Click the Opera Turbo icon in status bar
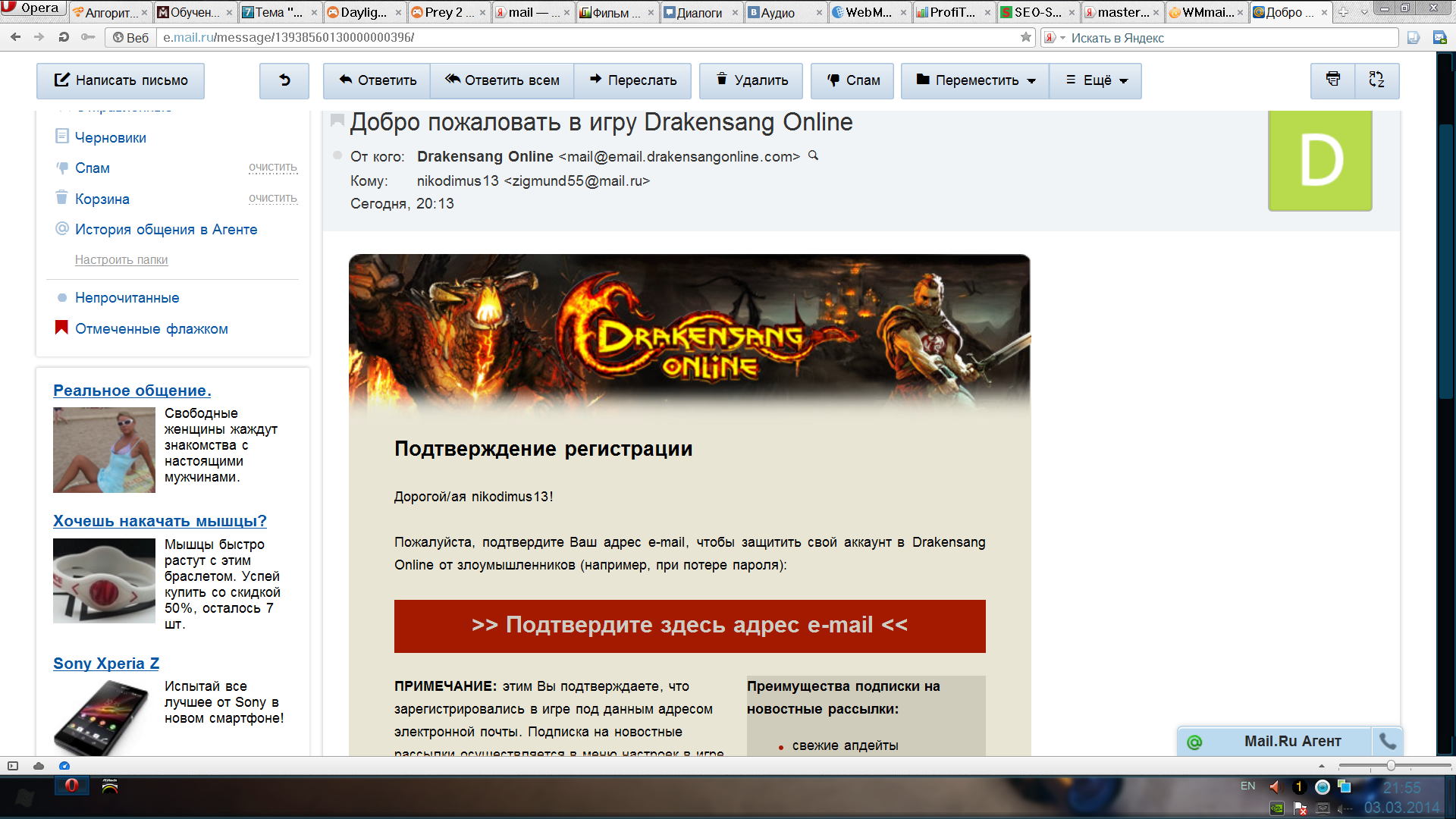The width and height of the screenshot is (1456, 819). (64, 766)
